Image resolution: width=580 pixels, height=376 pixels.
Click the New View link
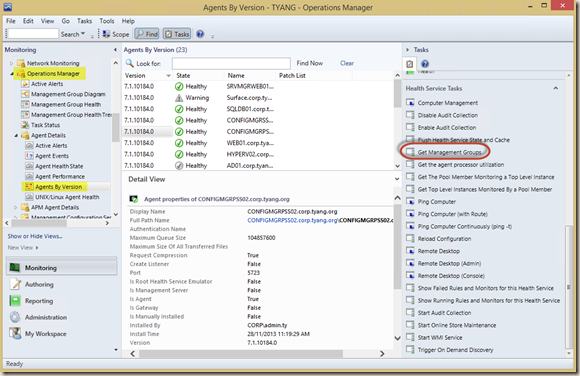pos(23,247)
